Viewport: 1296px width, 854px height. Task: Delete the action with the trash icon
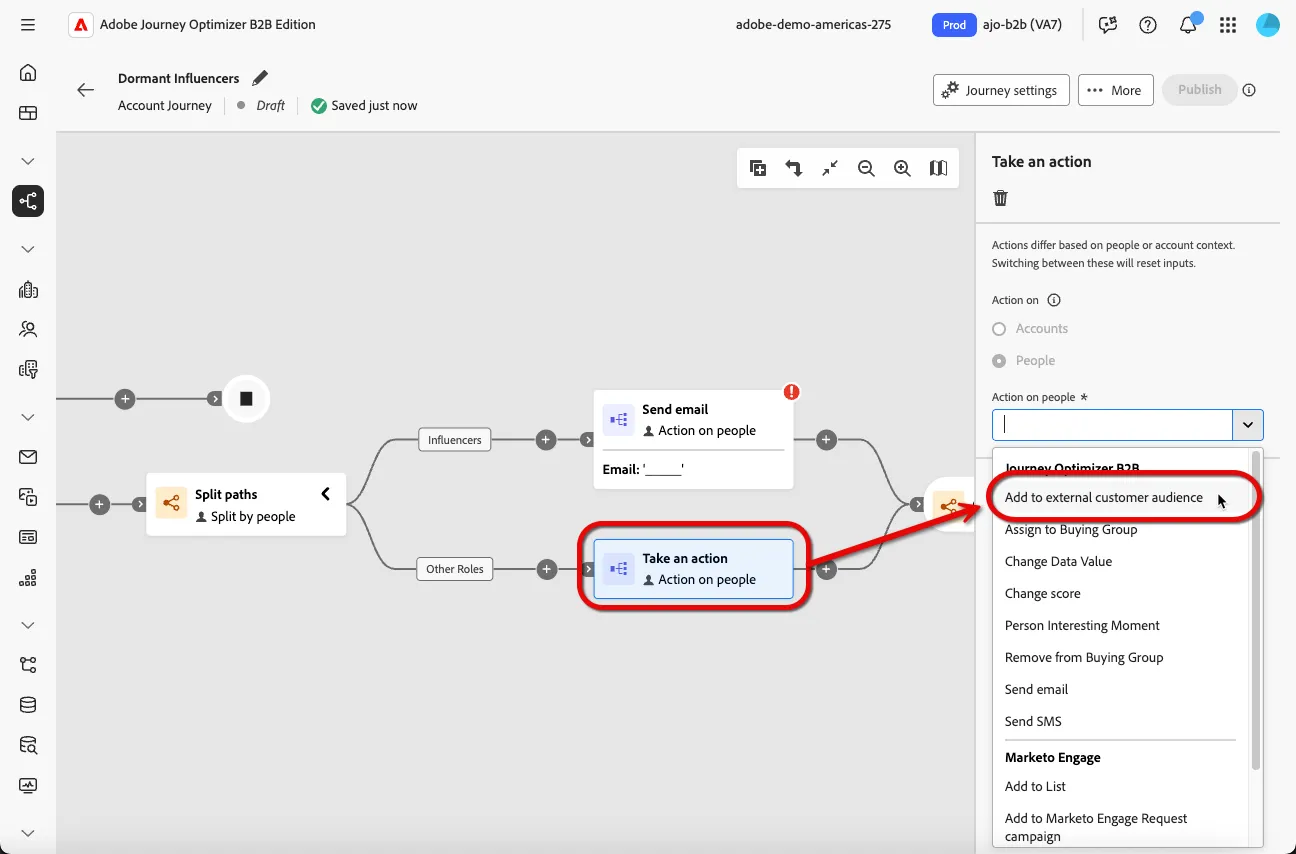point(1000,198)
